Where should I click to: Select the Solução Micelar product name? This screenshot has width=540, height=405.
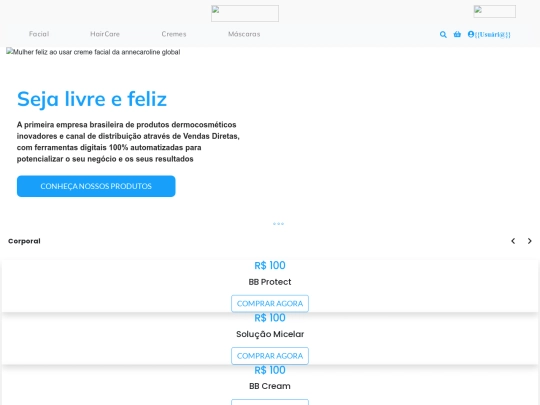(270, 334)
